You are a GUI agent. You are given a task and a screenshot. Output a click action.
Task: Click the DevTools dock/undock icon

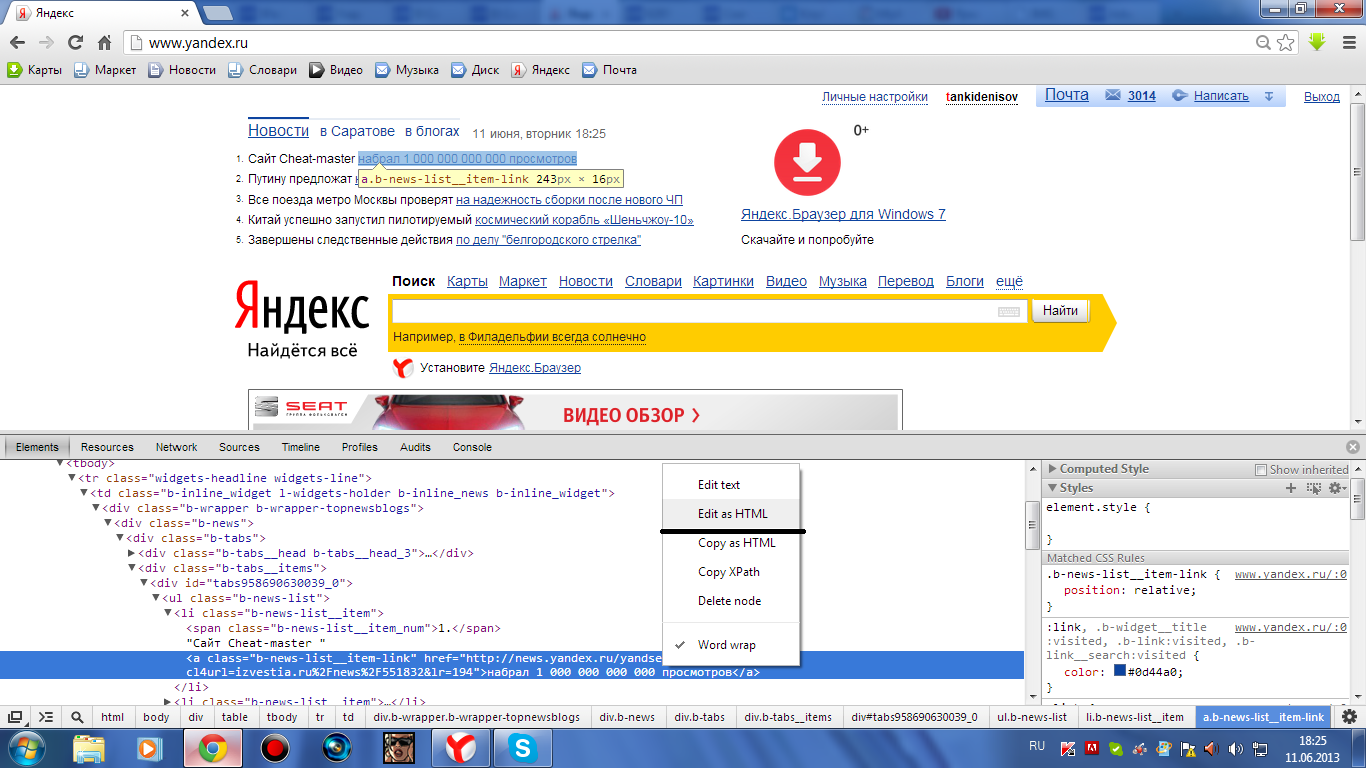coord(16,717)
